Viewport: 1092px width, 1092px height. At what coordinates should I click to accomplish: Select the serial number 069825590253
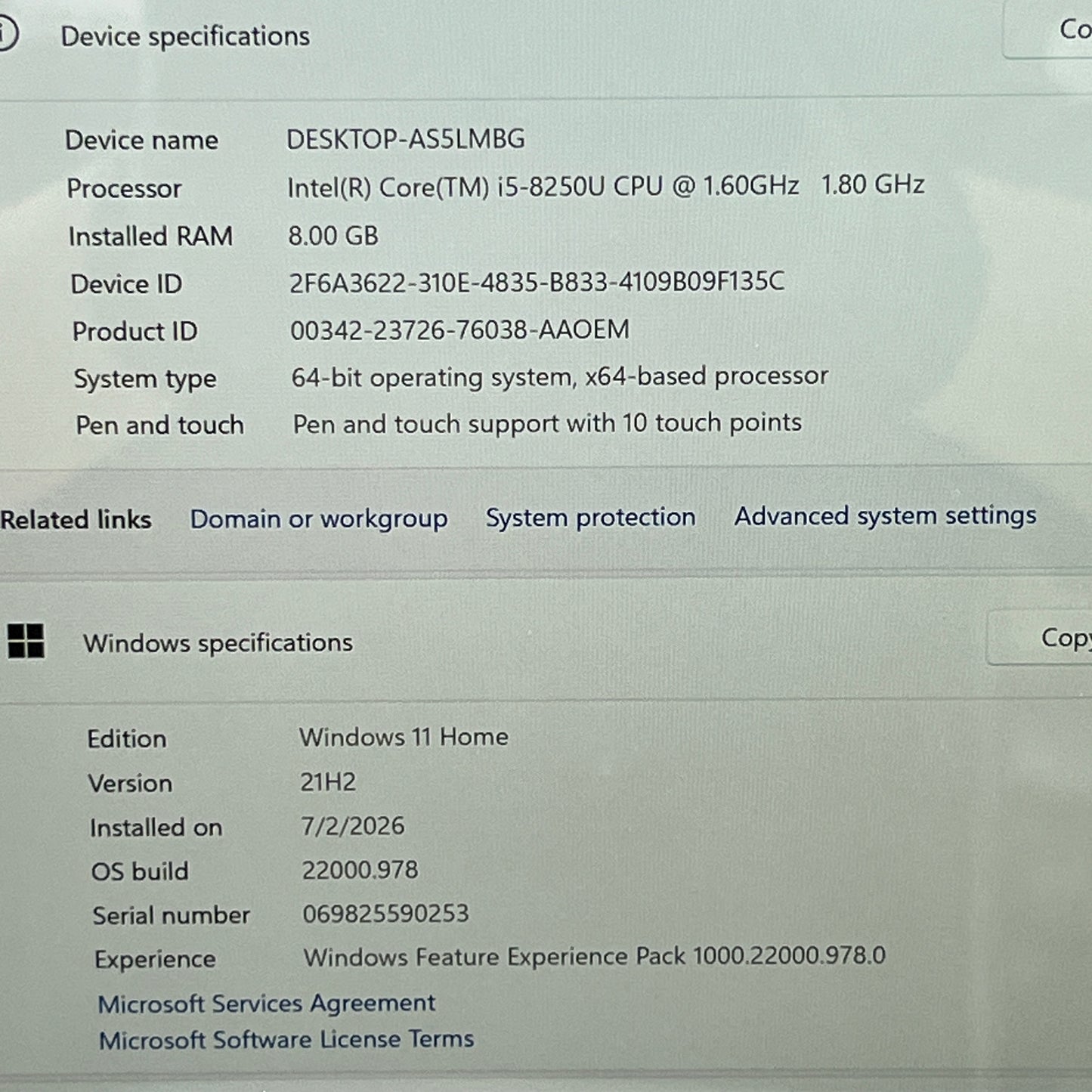(x=385, y=914)
